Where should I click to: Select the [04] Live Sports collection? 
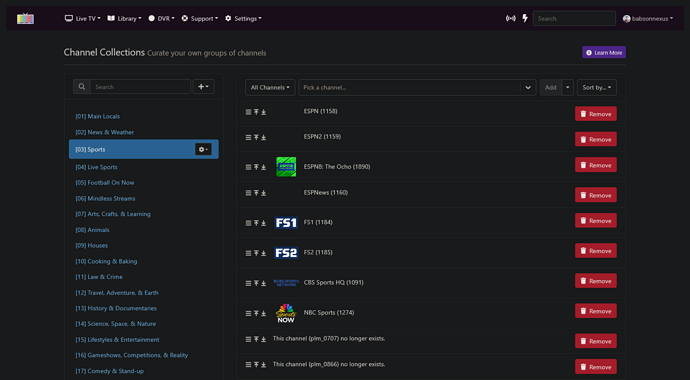pyautogui.click(x=96, y=167)
